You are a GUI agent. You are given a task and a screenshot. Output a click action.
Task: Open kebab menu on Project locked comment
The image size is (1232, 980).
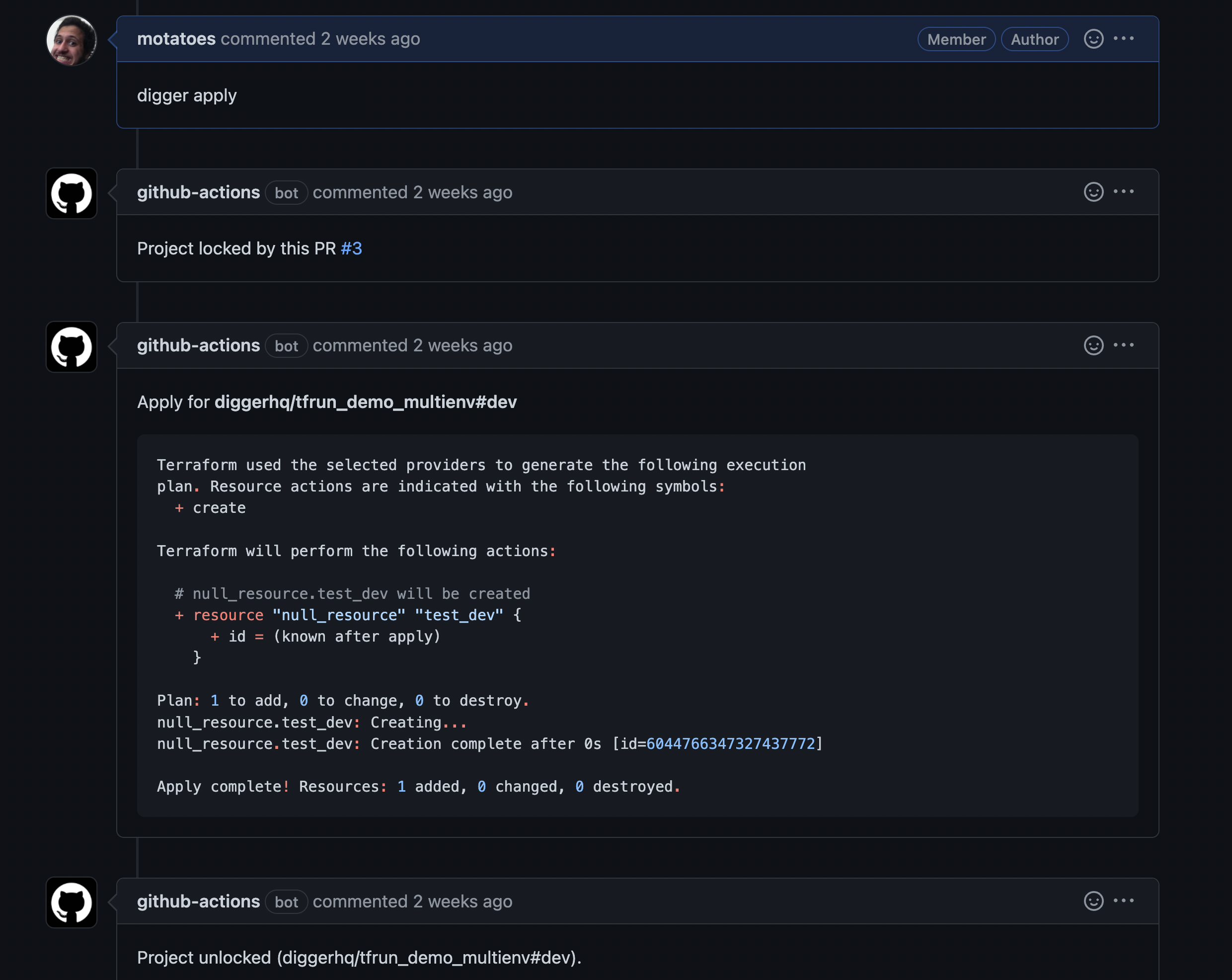[x=1123, y=192]
